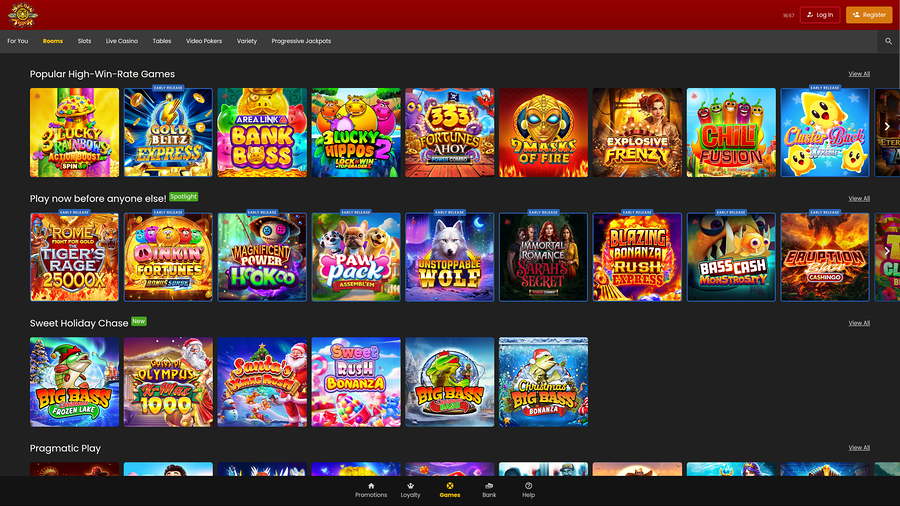Screen dimensions: 900x506
Task: Open the Promotions home icon in bottom bar
Action: (371, 486)
